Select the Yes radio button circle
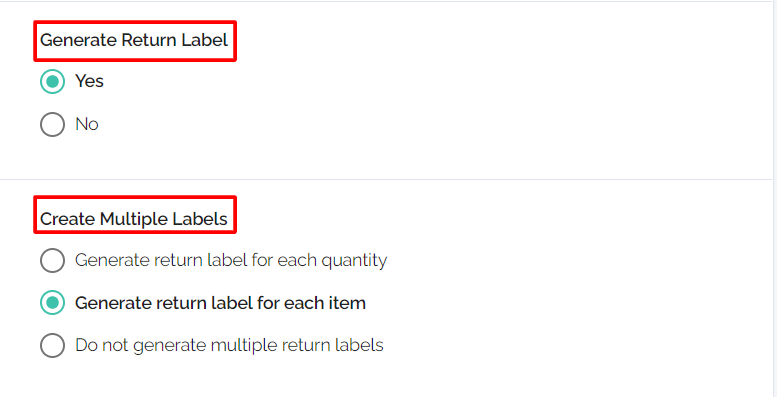777x397 pixels. (52, 81)
